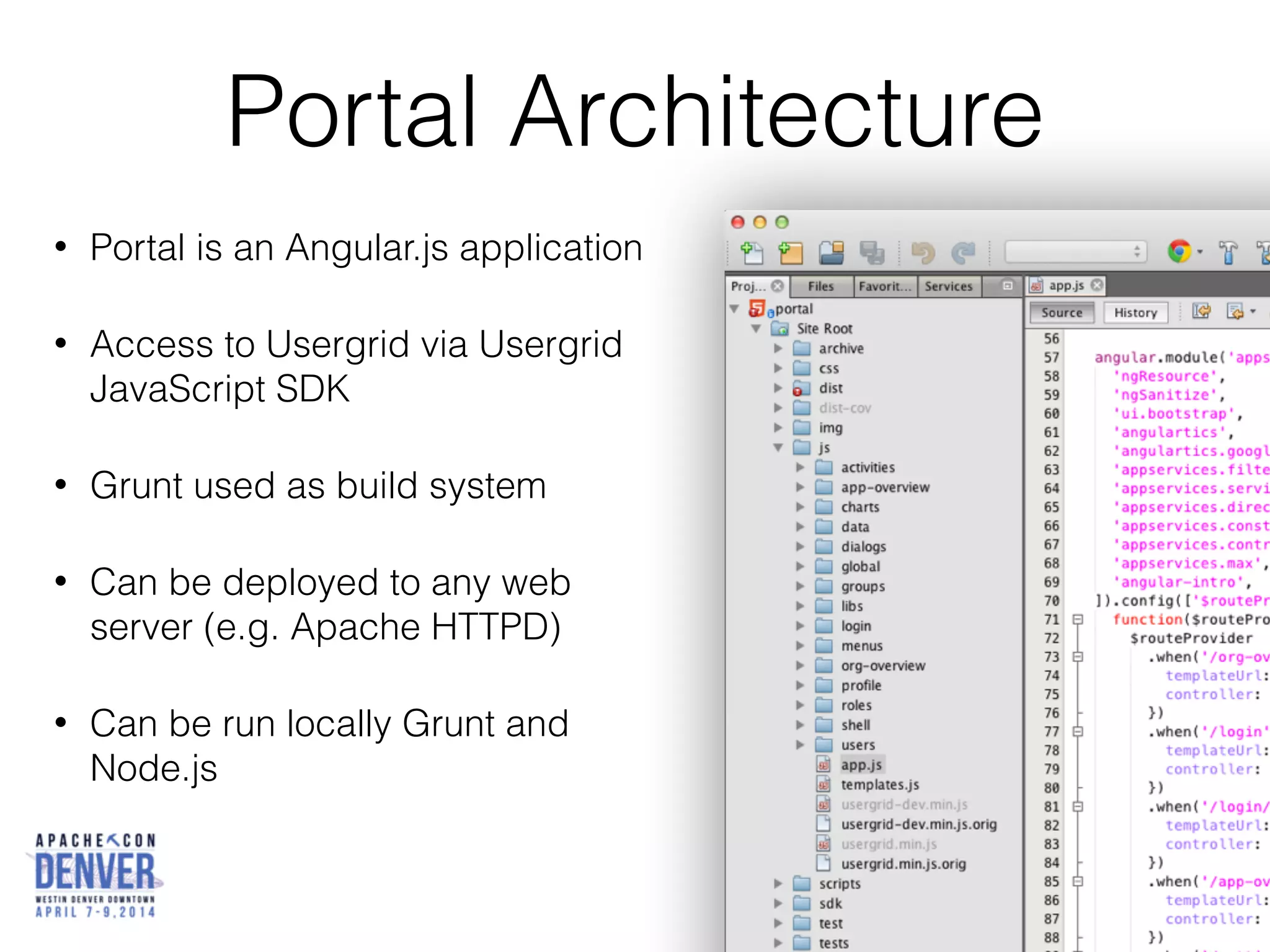The height and width of the screenshot is (952, 1270).
Task: Click the Redo arrow icon
Action: click(963, 252)
